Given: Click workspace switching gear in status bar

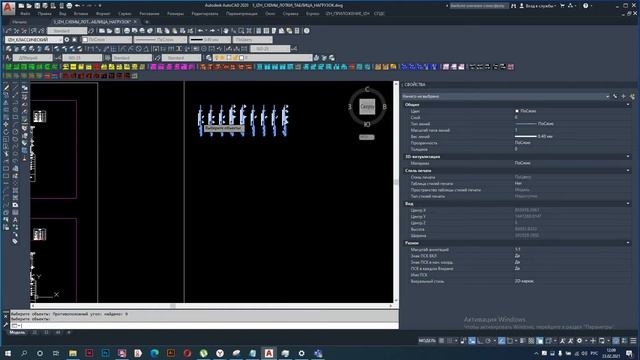Looking at the screenshot, I should pyautogui.click(x=579, y=340).
